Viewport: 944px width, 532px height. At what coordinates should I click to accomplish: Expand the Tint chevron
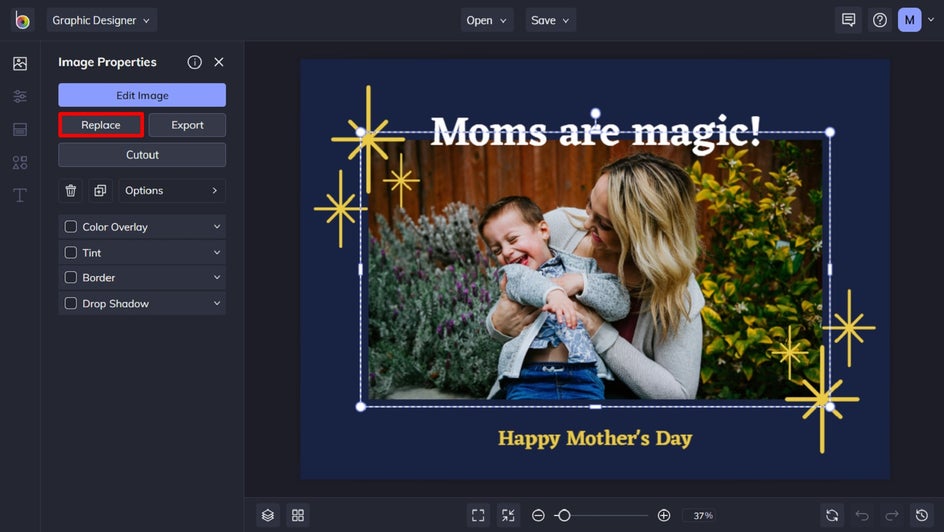point(217,253)
